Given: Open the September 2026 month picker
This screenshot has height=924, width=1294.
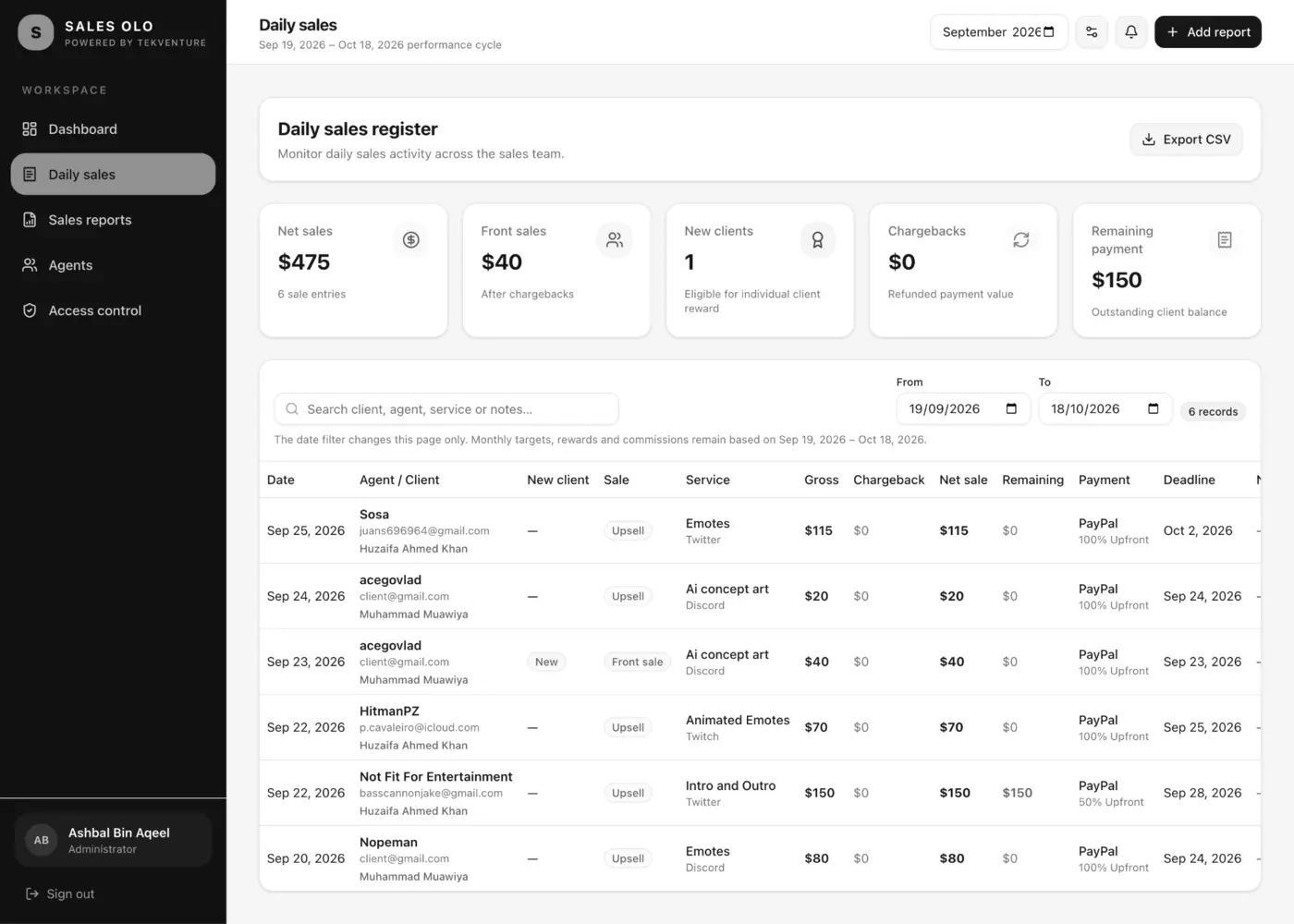Looking at the screenshot, I should 998,32.
